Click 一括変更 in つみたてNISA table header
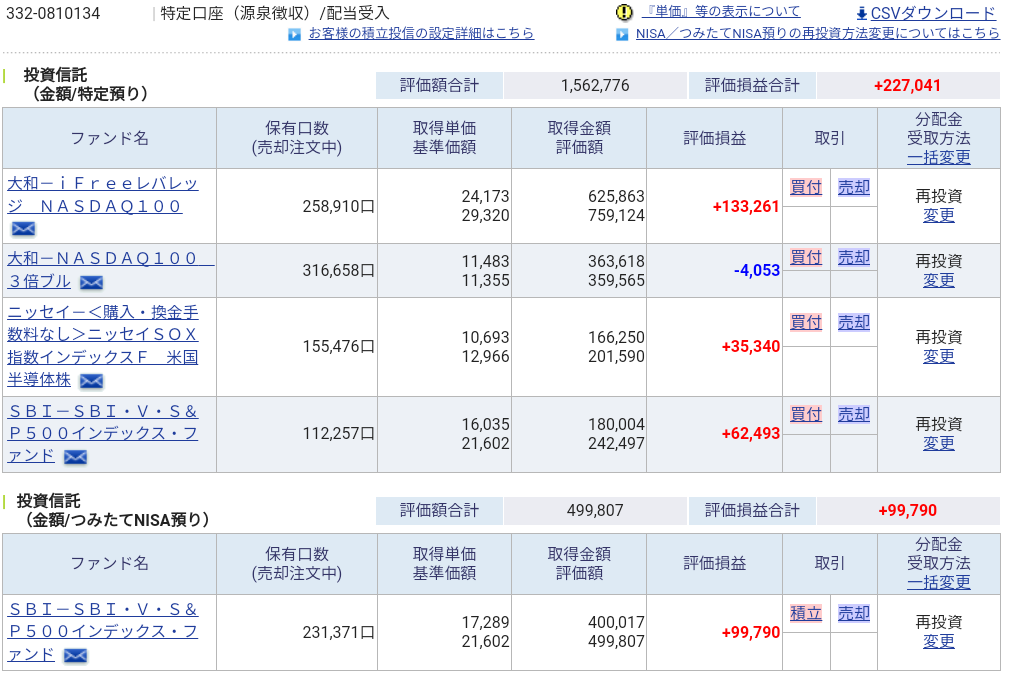Viewport: 1013px width, 677px height. [x=938, y=582]
